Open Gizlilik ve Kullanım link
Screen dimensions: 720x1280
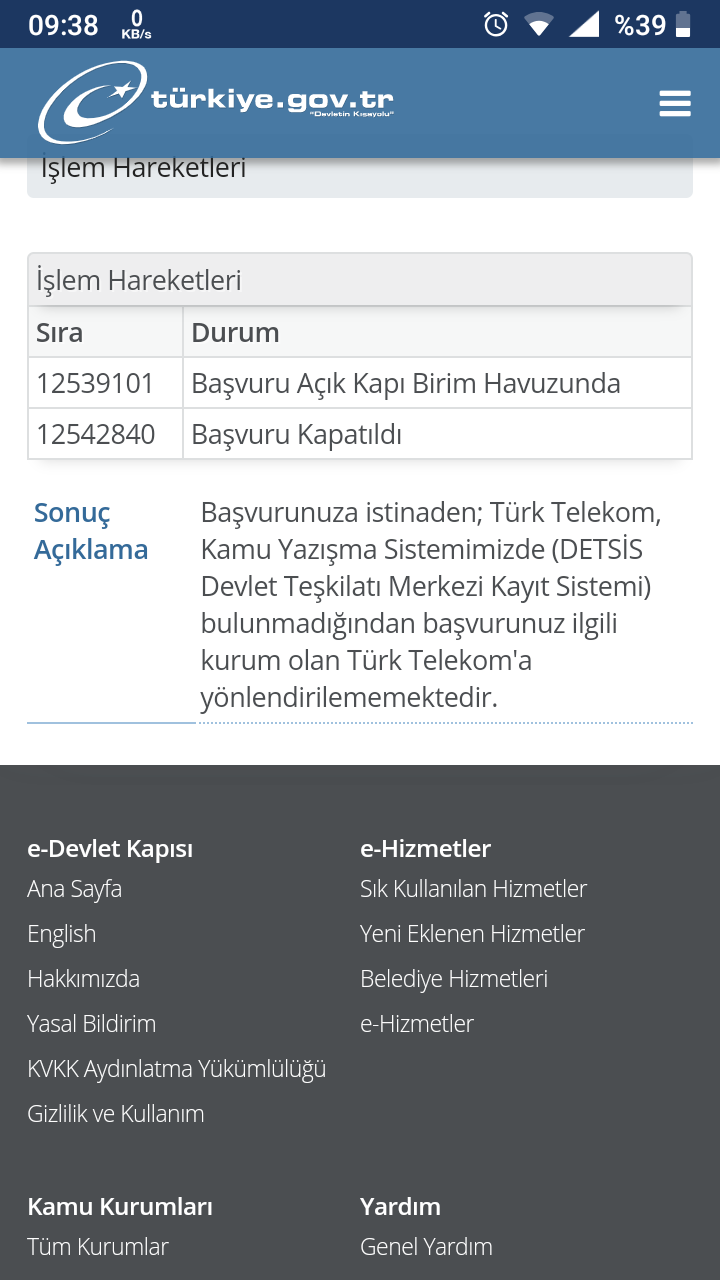coord(116,1114)
